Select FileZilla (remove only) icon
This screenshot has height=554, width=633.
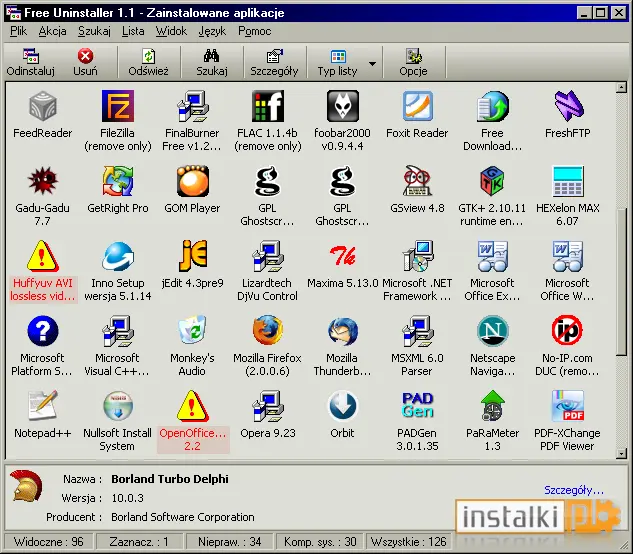pos(117,107)
